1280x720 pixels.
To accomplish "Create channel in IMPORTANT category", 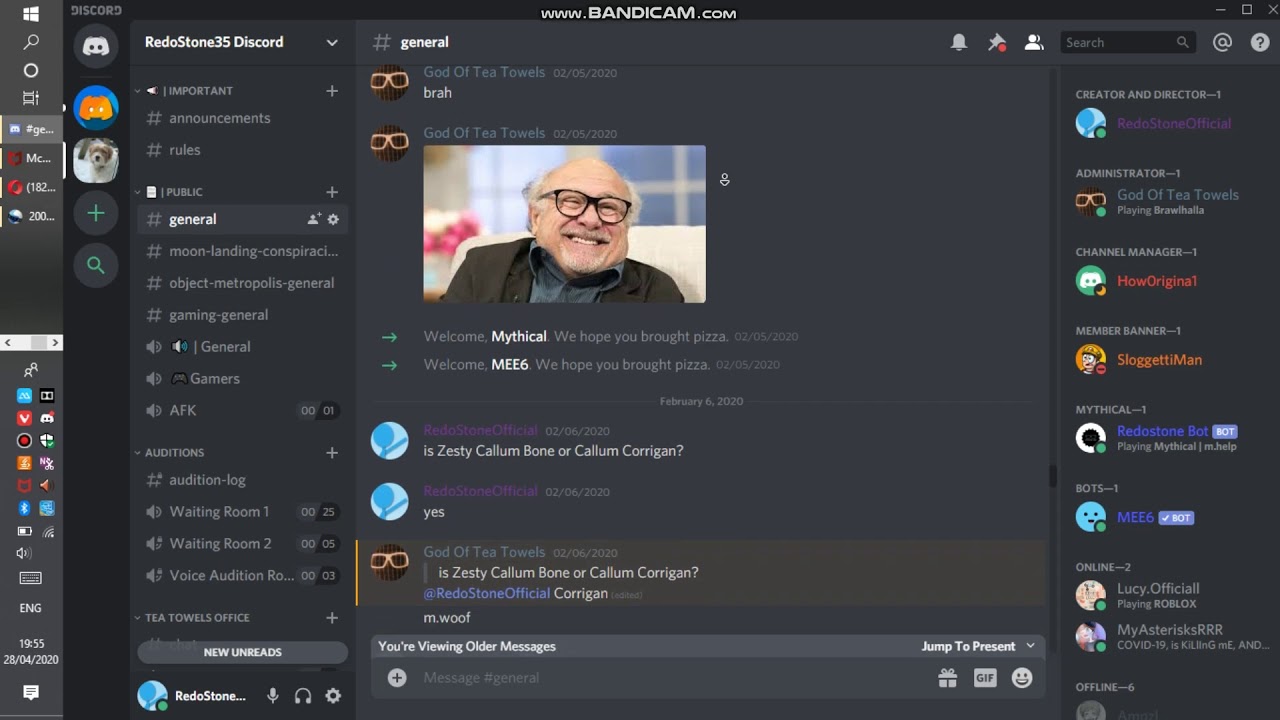I will [x=332, y=91].
